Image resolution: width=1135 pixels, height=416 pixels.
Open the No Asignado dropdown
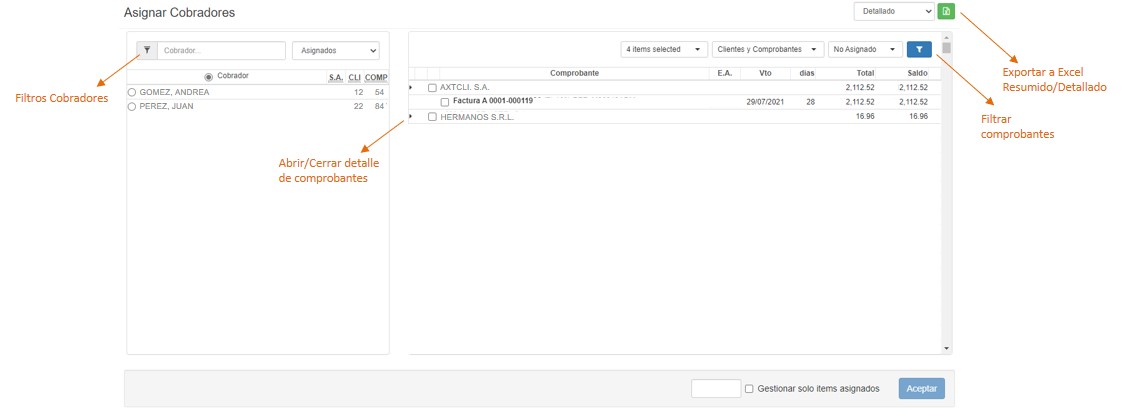pyautogui.click(x=865, y=49)
